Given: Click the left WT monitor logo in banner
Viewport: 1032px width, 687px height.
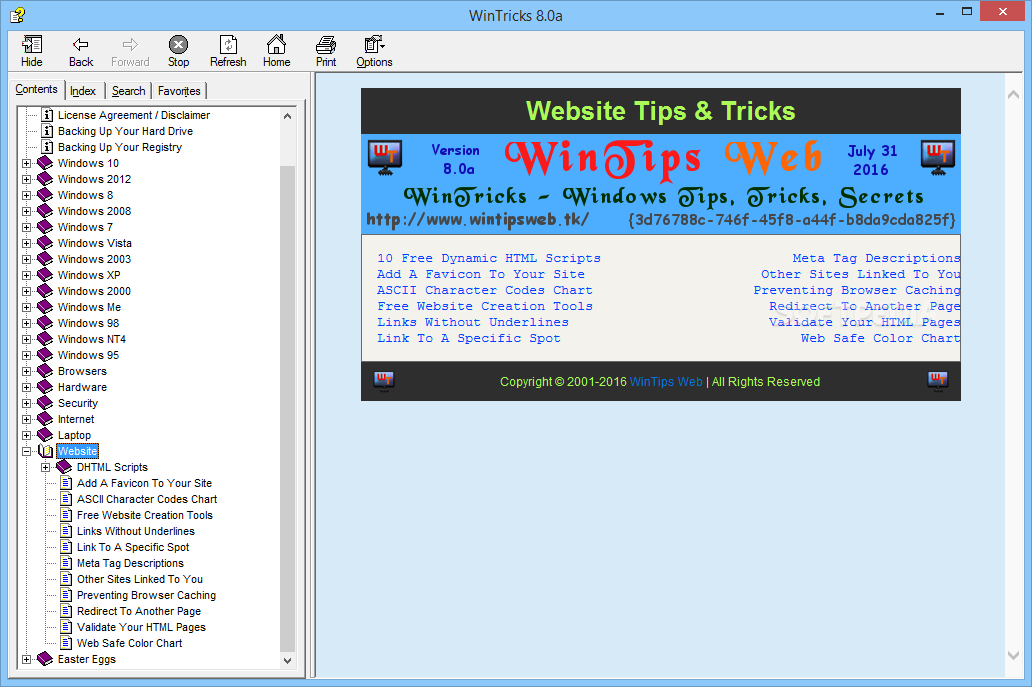Looking at the screenshot, I should coord(385,158).
